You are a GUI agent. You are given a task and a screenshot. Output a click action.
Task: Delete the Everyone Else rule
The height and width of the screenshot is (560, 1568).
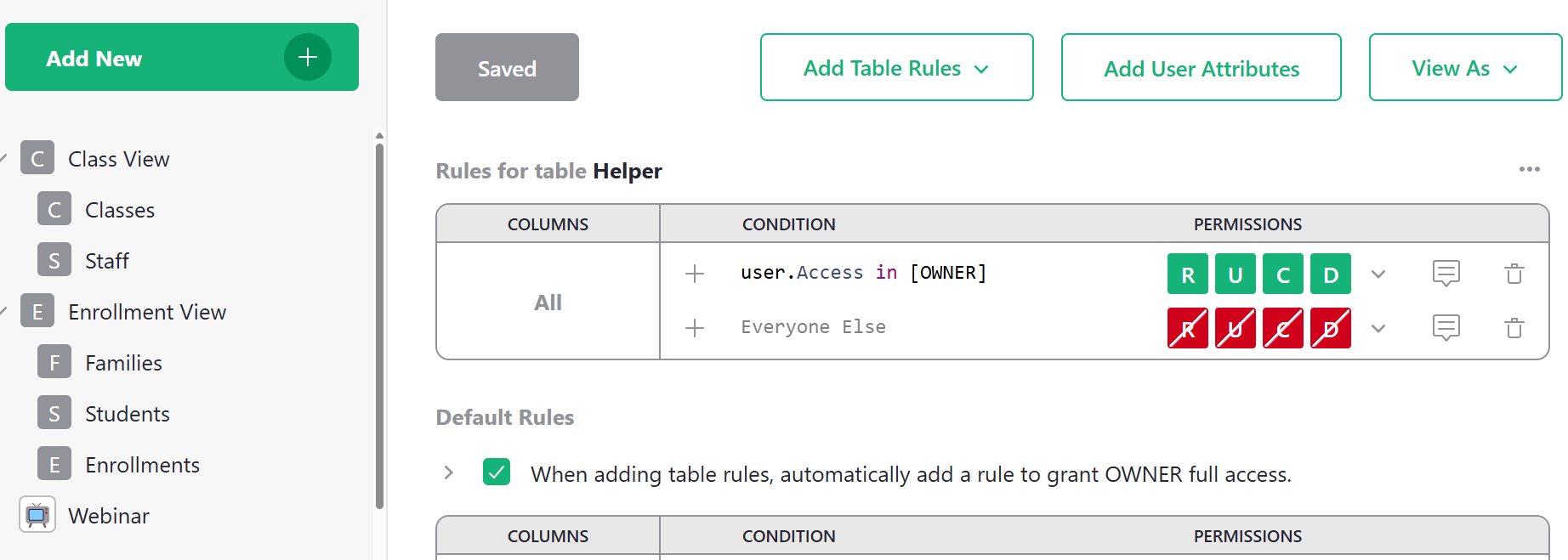click(x=1514, y=328)
